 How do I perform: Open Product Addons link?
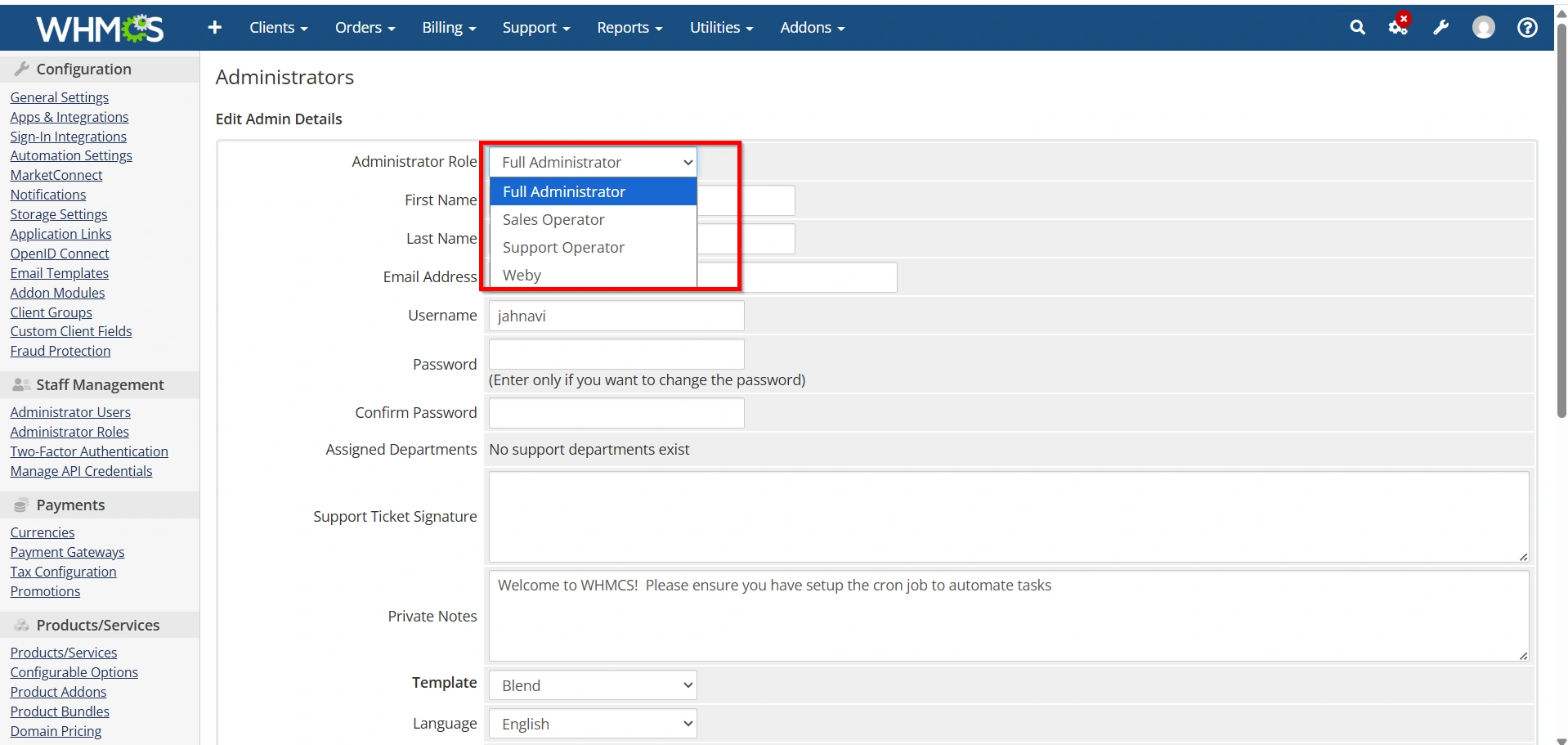pos(58,692)
